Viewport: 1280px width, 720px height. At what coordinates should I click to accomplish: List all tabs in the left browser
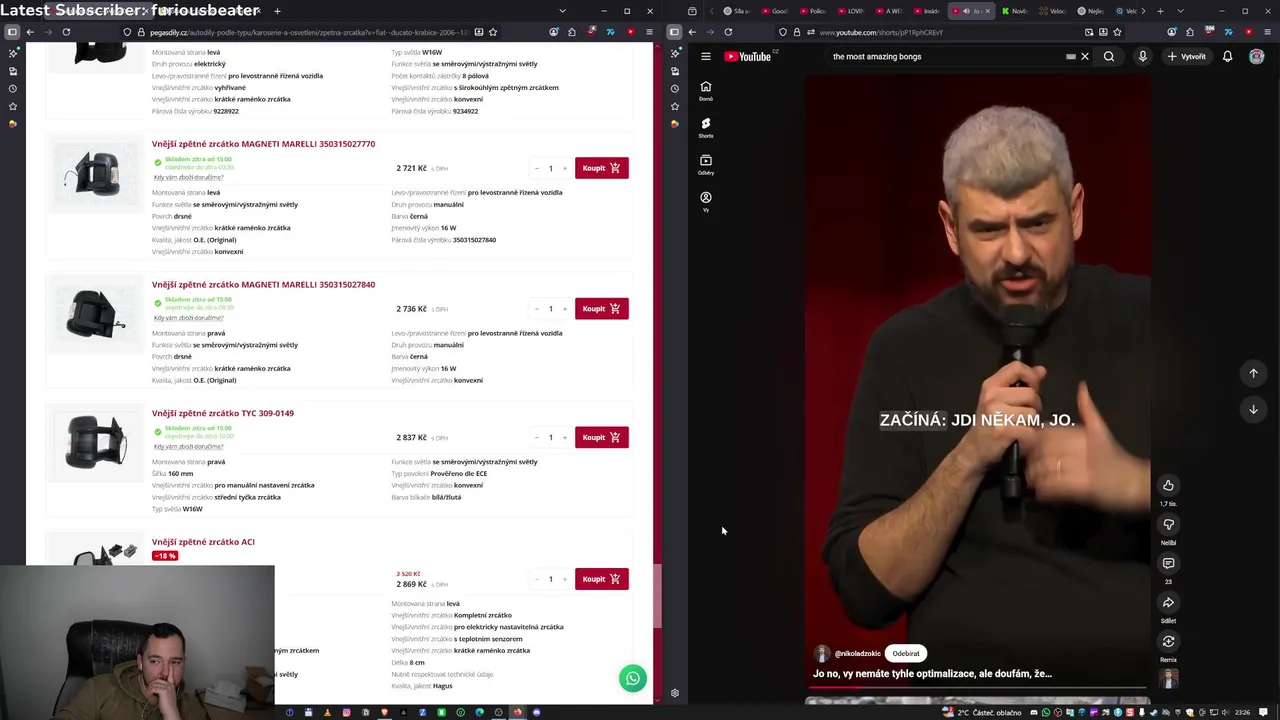point(562,11)
